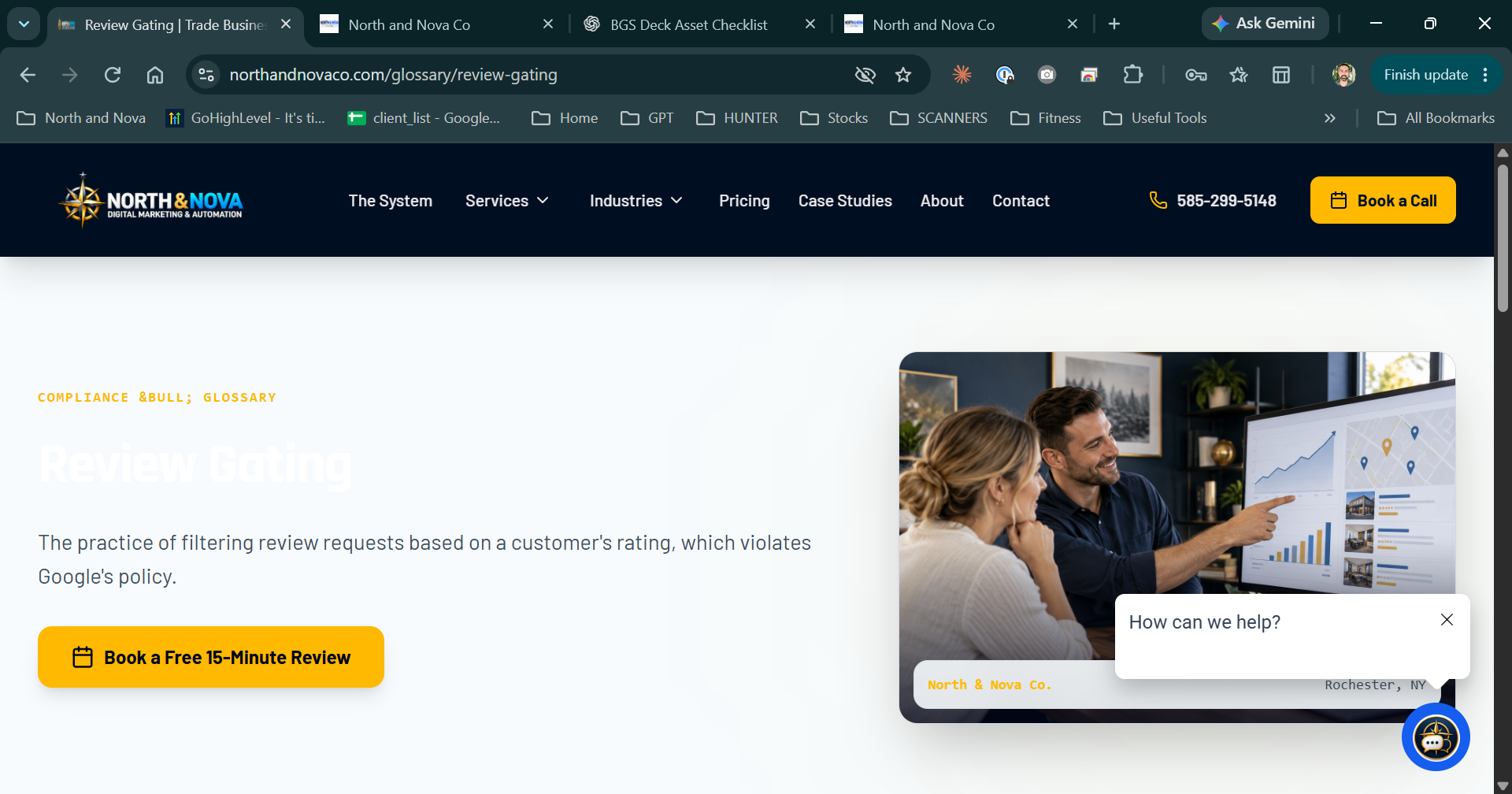The image size is (1512, 794).
Task: Click the Ask Gemini button
Action: point(1265,24)
